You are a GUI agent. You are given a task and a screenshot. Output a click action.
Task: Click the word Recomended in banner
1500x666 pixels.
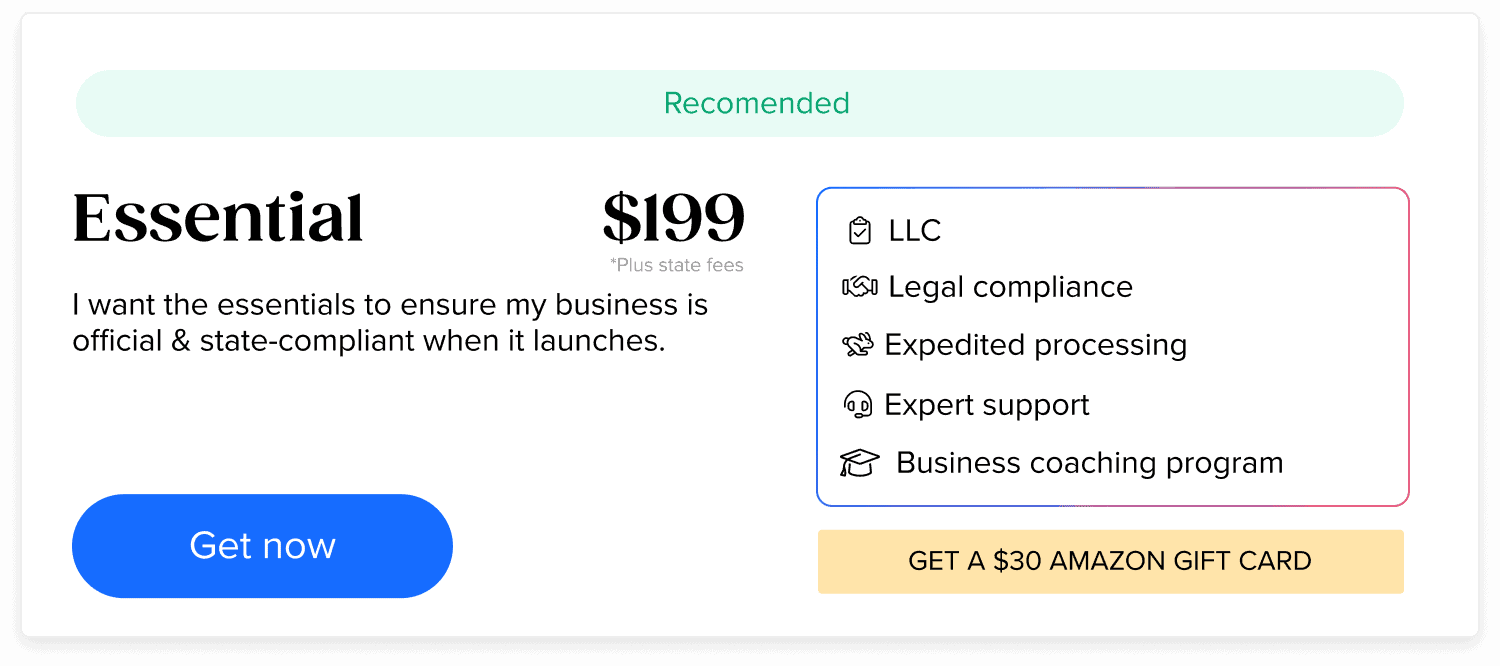(757, 103)
